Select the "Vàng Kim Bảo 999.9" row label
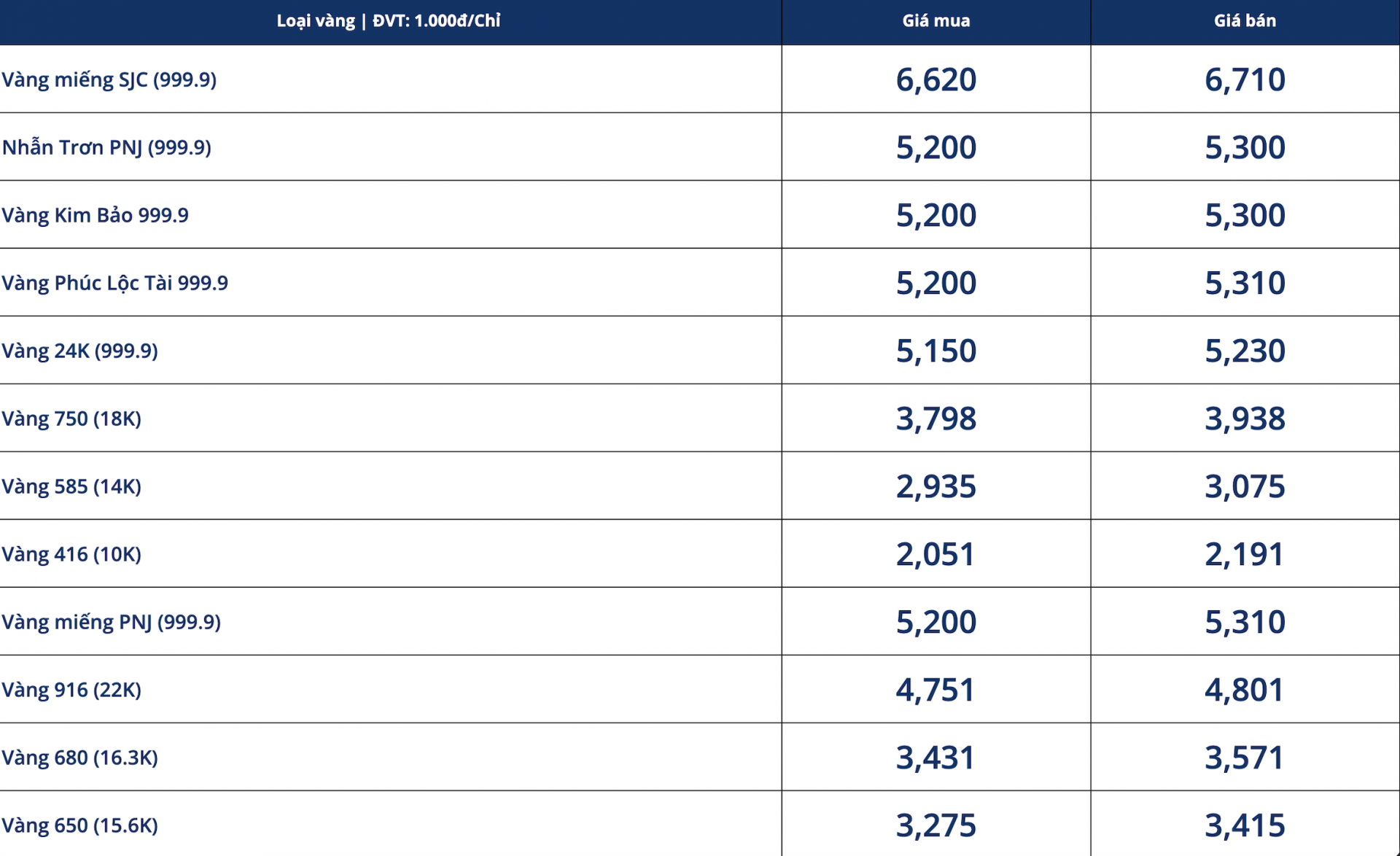The width and height of the screenshot is (1400, 856). [x=96, y=215]
